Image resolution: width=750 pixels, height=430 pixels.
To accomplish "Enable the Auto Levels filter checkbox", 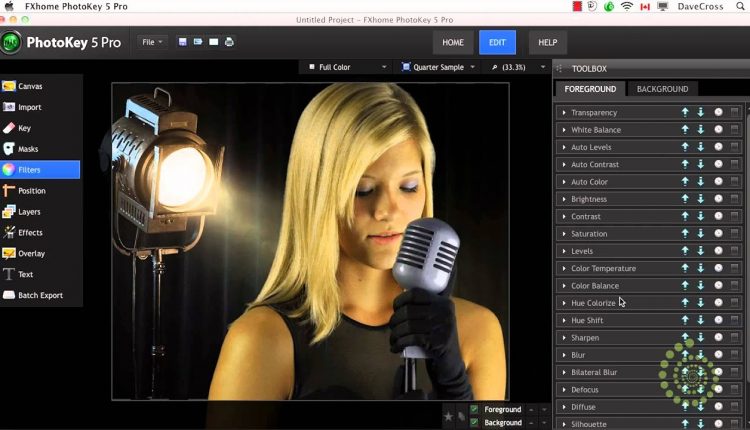I will pyautogui.click(x=734, y=146).
